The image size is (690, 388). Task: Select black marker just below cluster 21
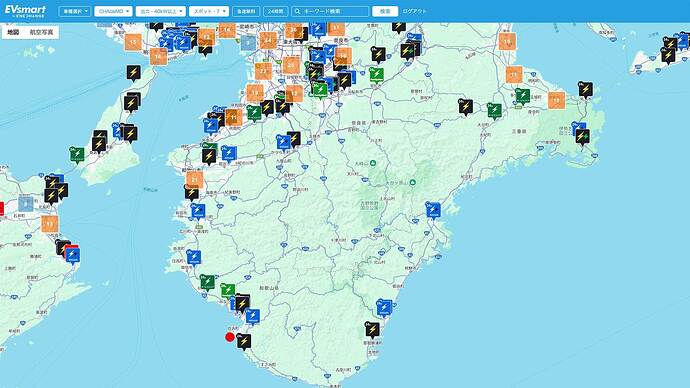pyautogui.click(x=191, y=193)
